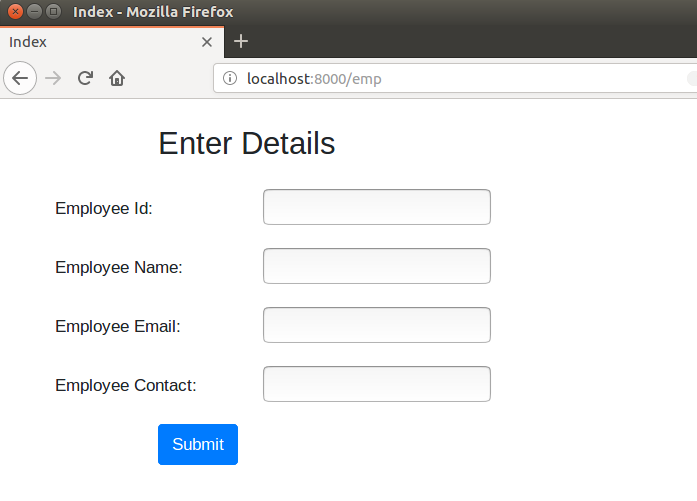Submit the employee details form

click(x=198, y=444)
